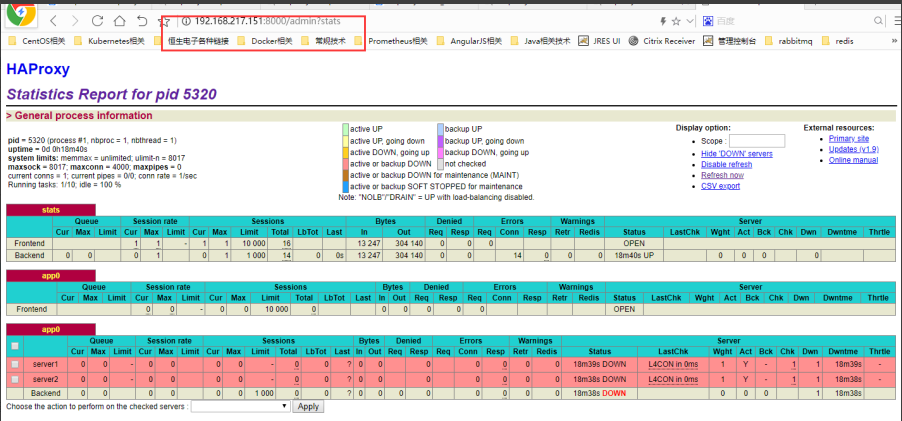Viewport: 902px width, 421px height.
Task: Open the 管理控制台 bookmark
Action: point(730,41)
